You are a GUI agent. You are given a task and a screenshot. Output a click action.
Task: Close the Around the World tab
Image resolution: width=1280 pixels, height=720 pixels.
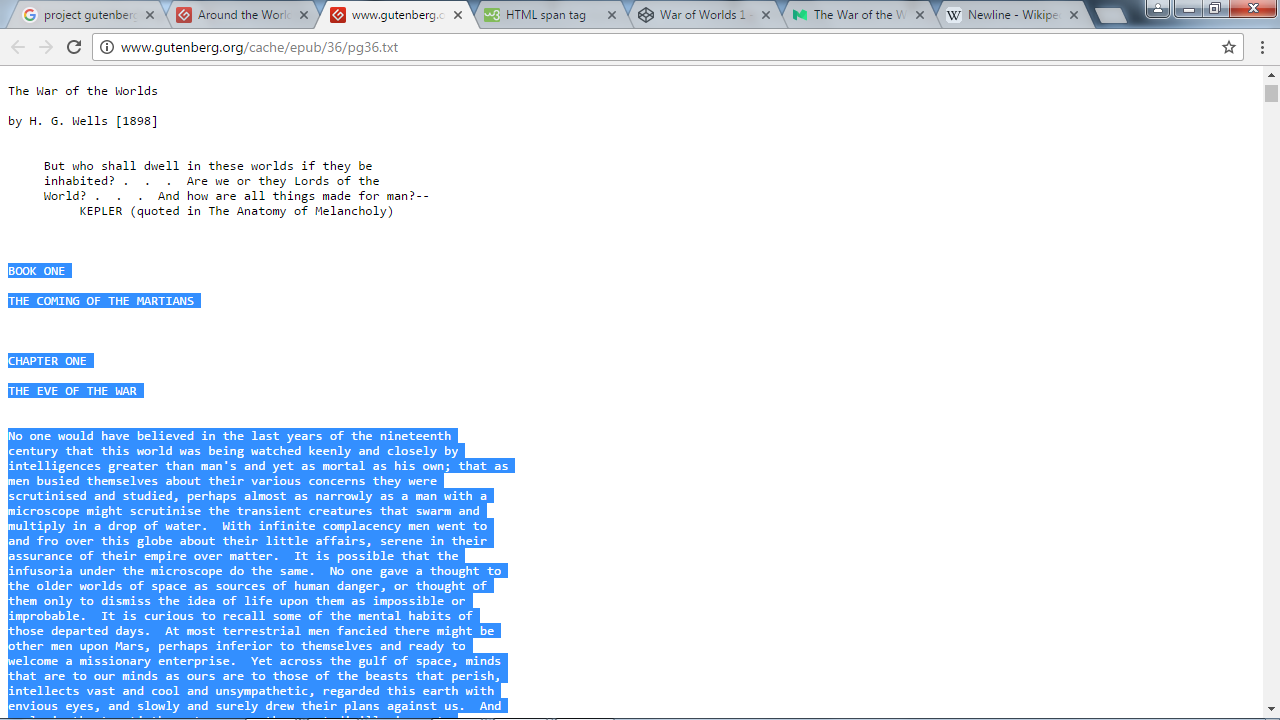click(304, 15)
